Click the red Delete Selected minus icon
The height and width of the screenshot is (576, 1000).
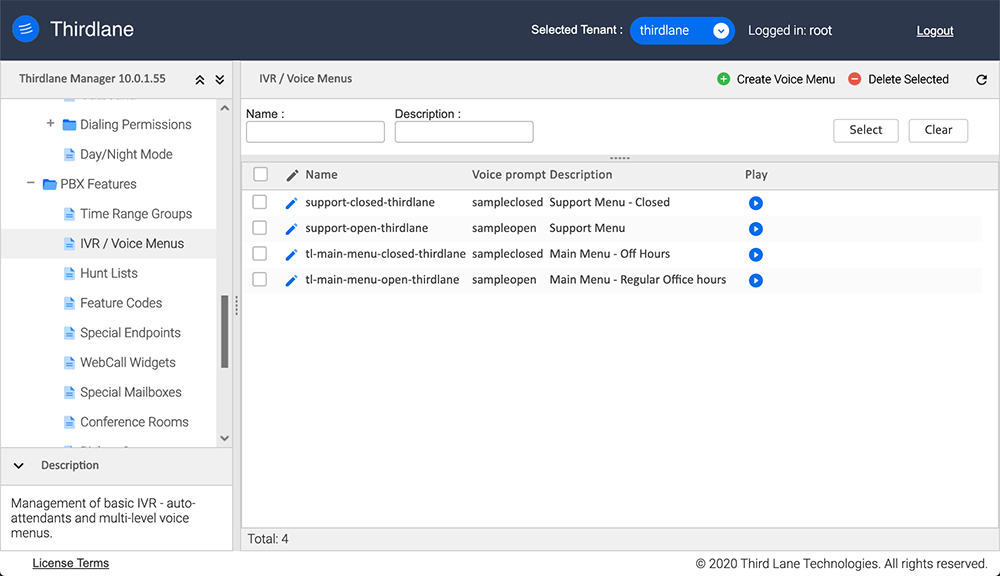click(855, 78)
